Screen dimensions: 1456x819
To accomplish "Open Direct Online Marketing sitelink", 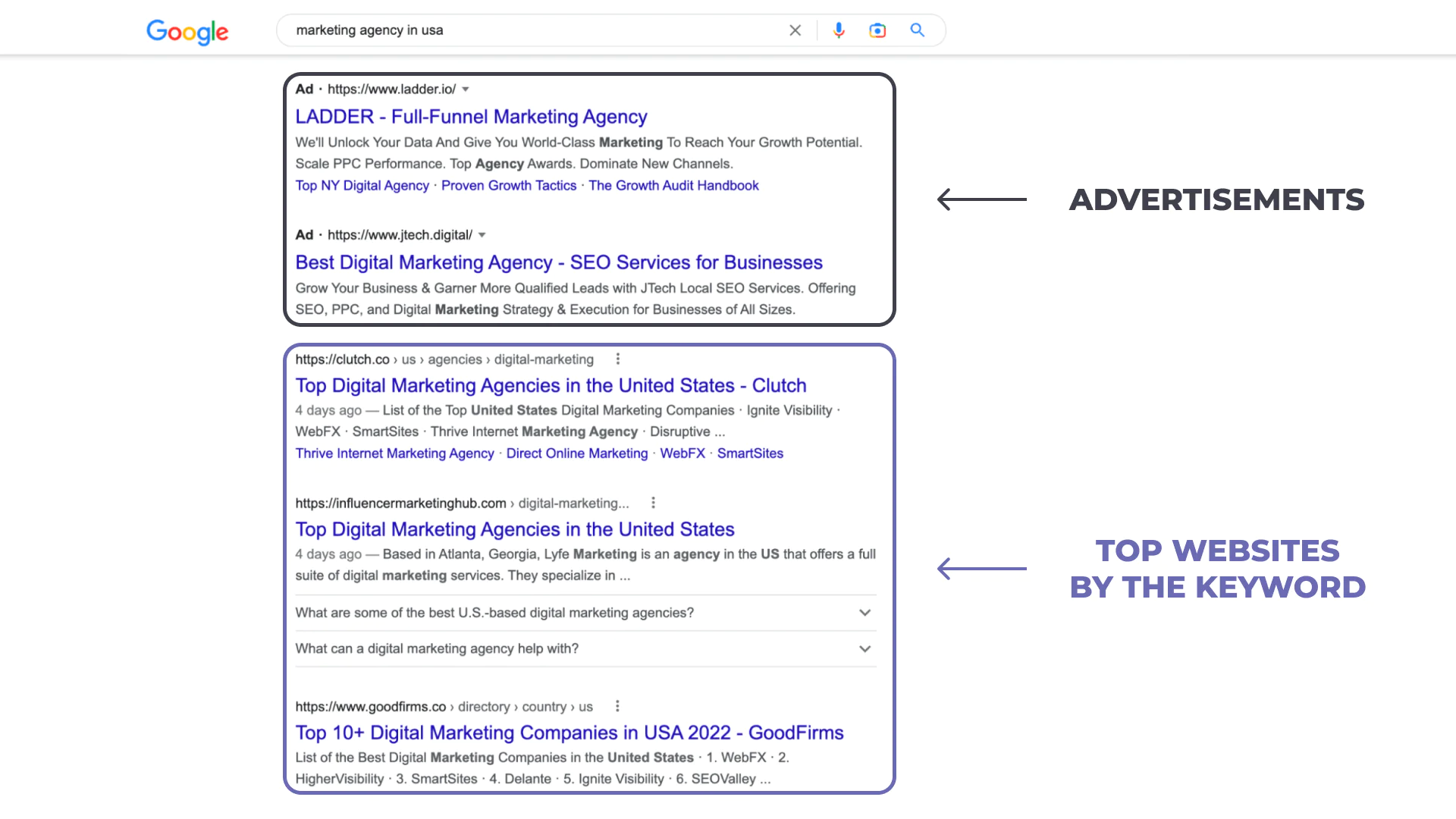I will [x=577, y=453].
